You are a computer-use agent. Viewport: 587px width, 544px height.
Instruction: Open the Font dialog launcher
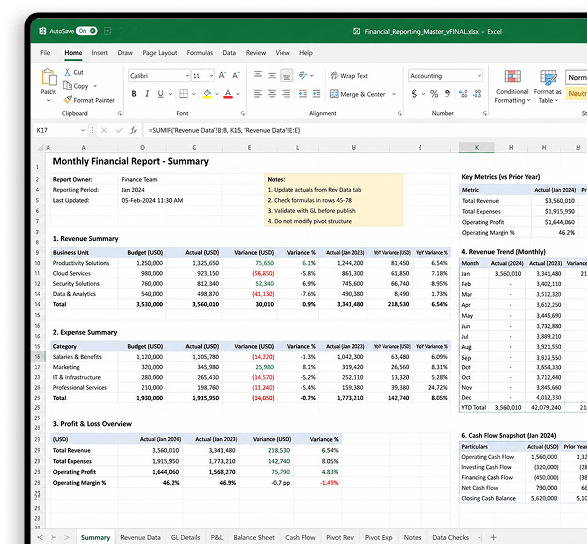point(243,113)
